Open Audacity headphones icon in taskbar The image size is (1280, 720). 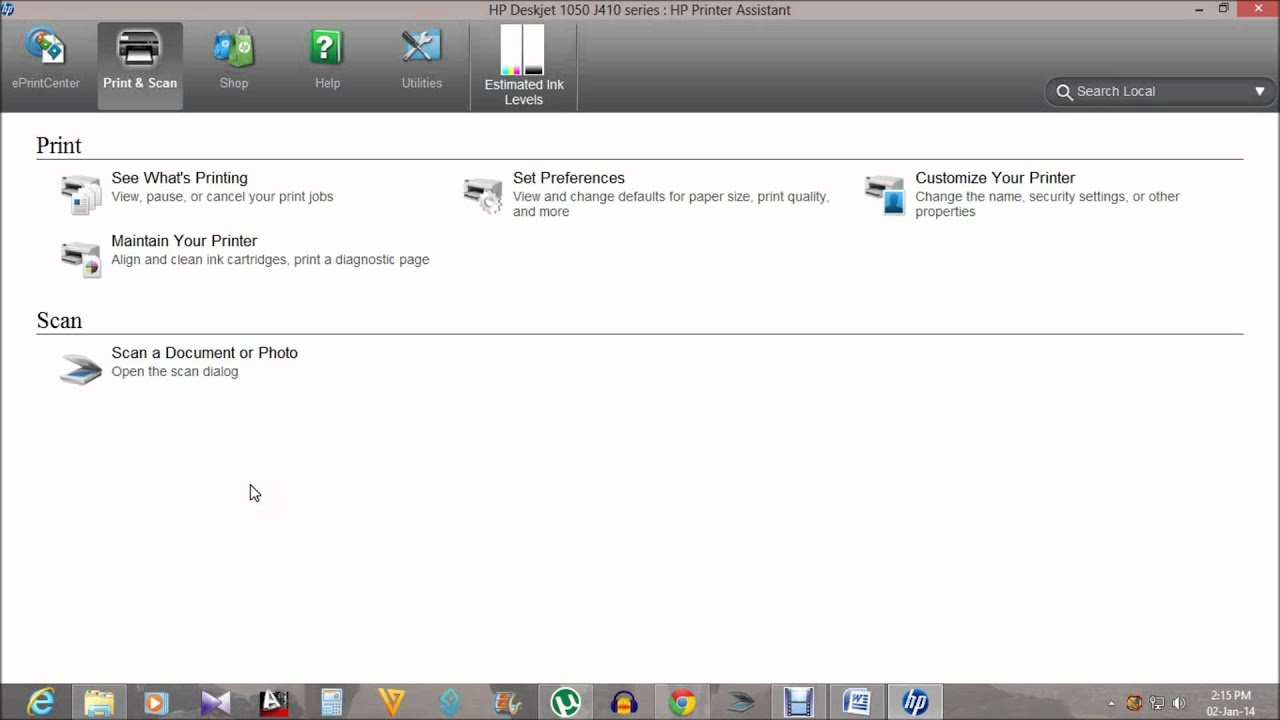(x=624, y=703)
